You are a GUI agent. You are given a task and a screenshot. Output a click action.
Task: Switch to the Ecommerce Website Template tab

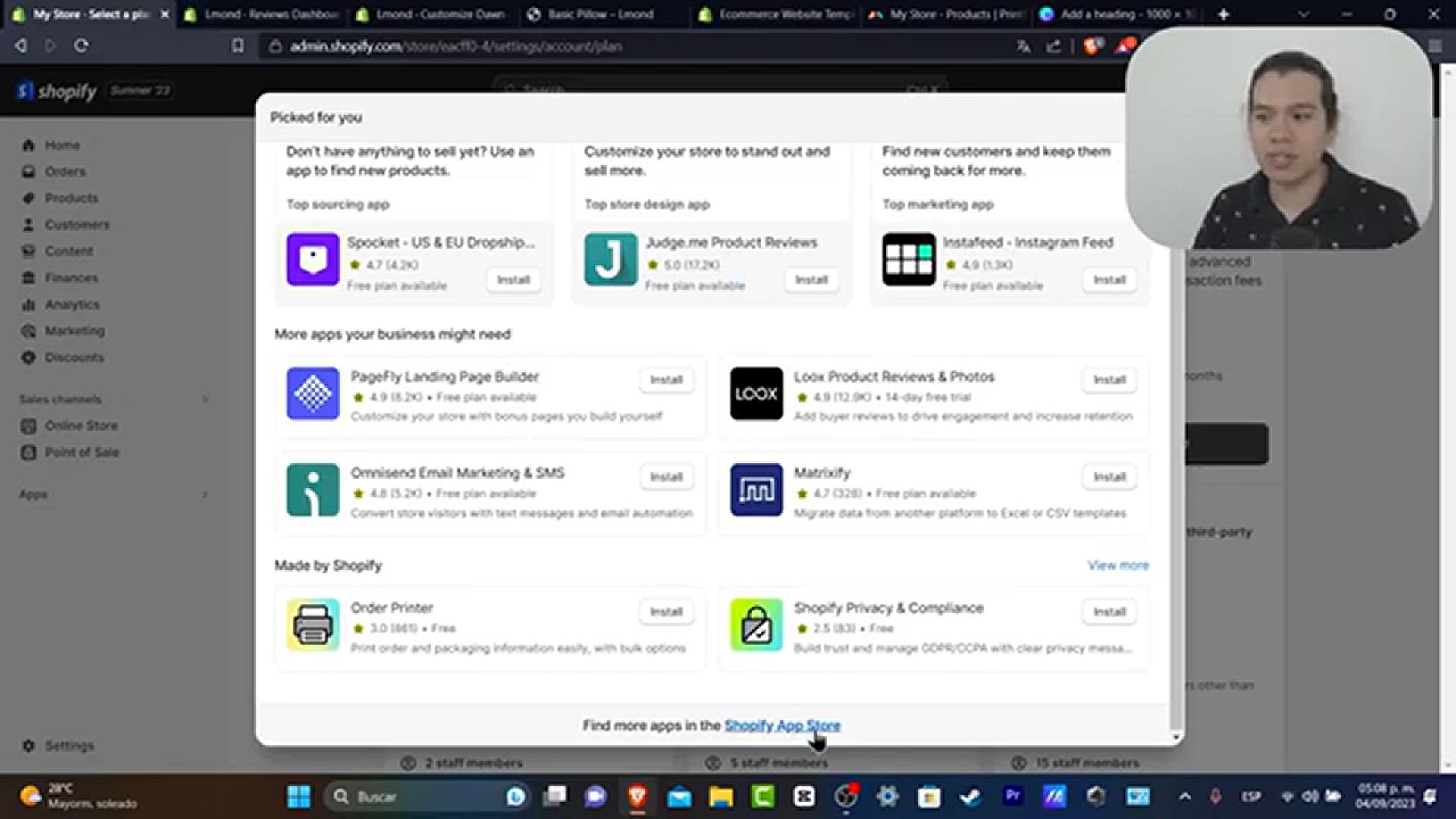coord(775,14)
